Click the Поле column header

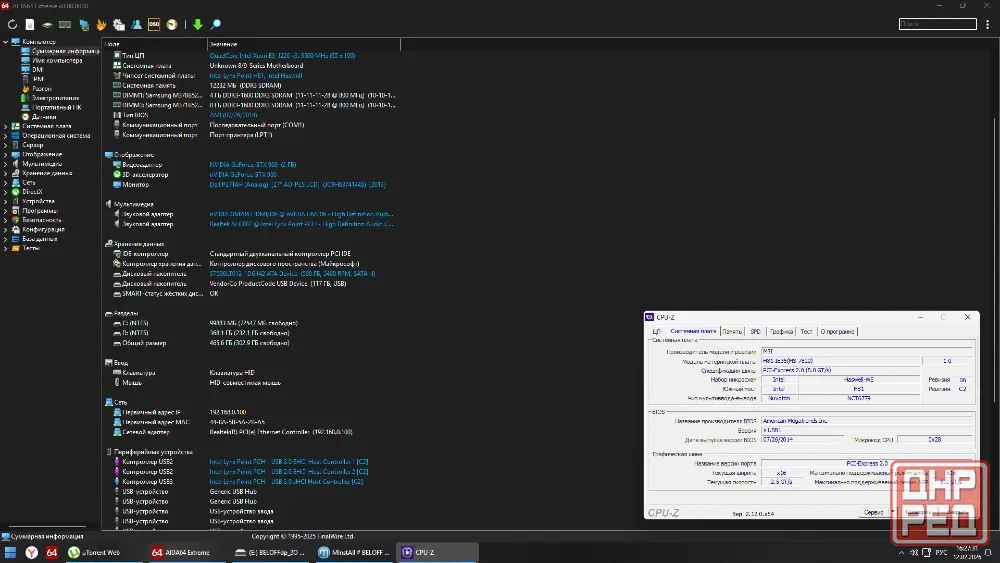point(154,44)
